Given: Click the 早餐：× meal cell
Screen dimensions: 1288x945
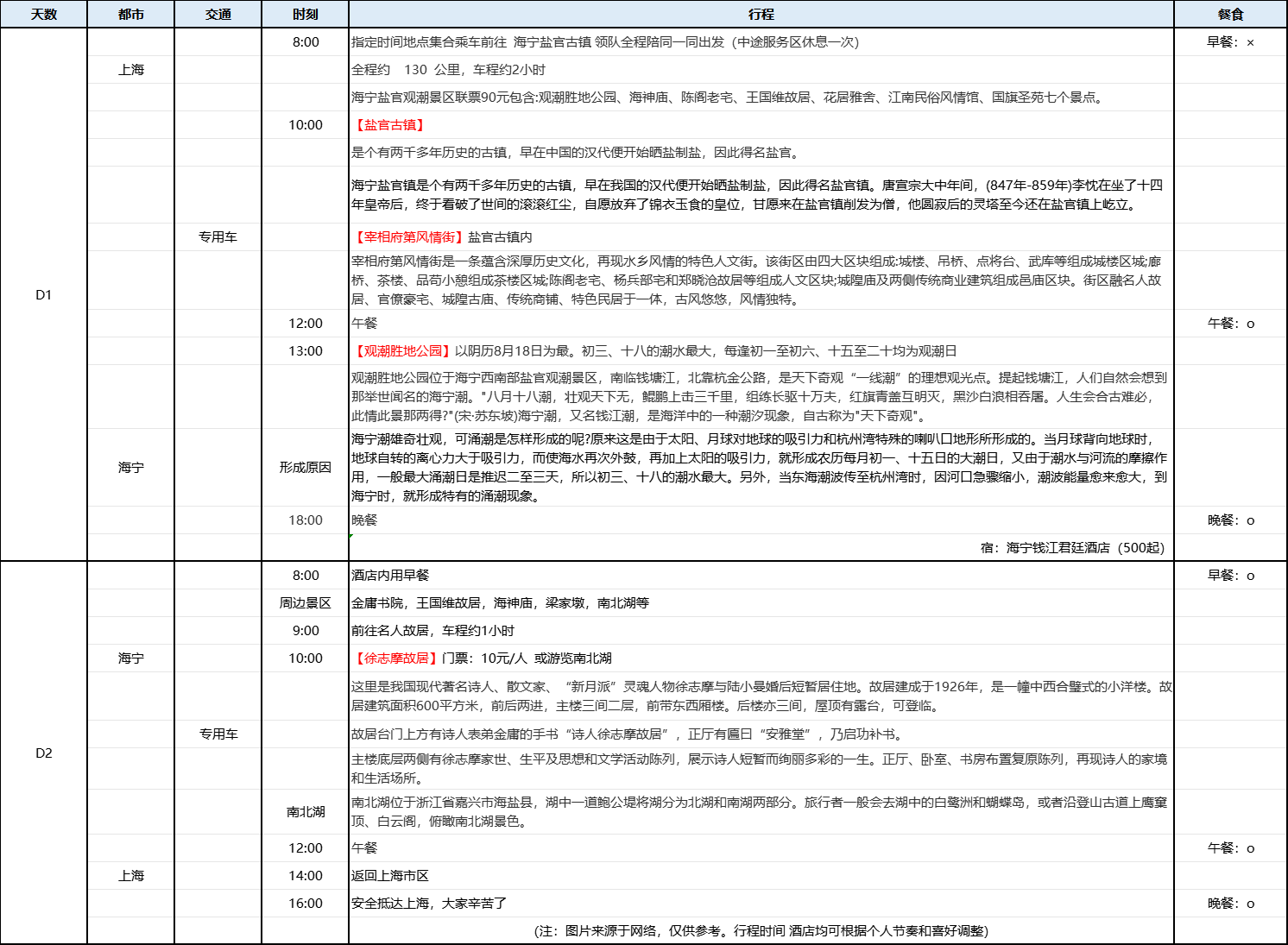Looking at the screenshot, I should [x=1230, y=42].
